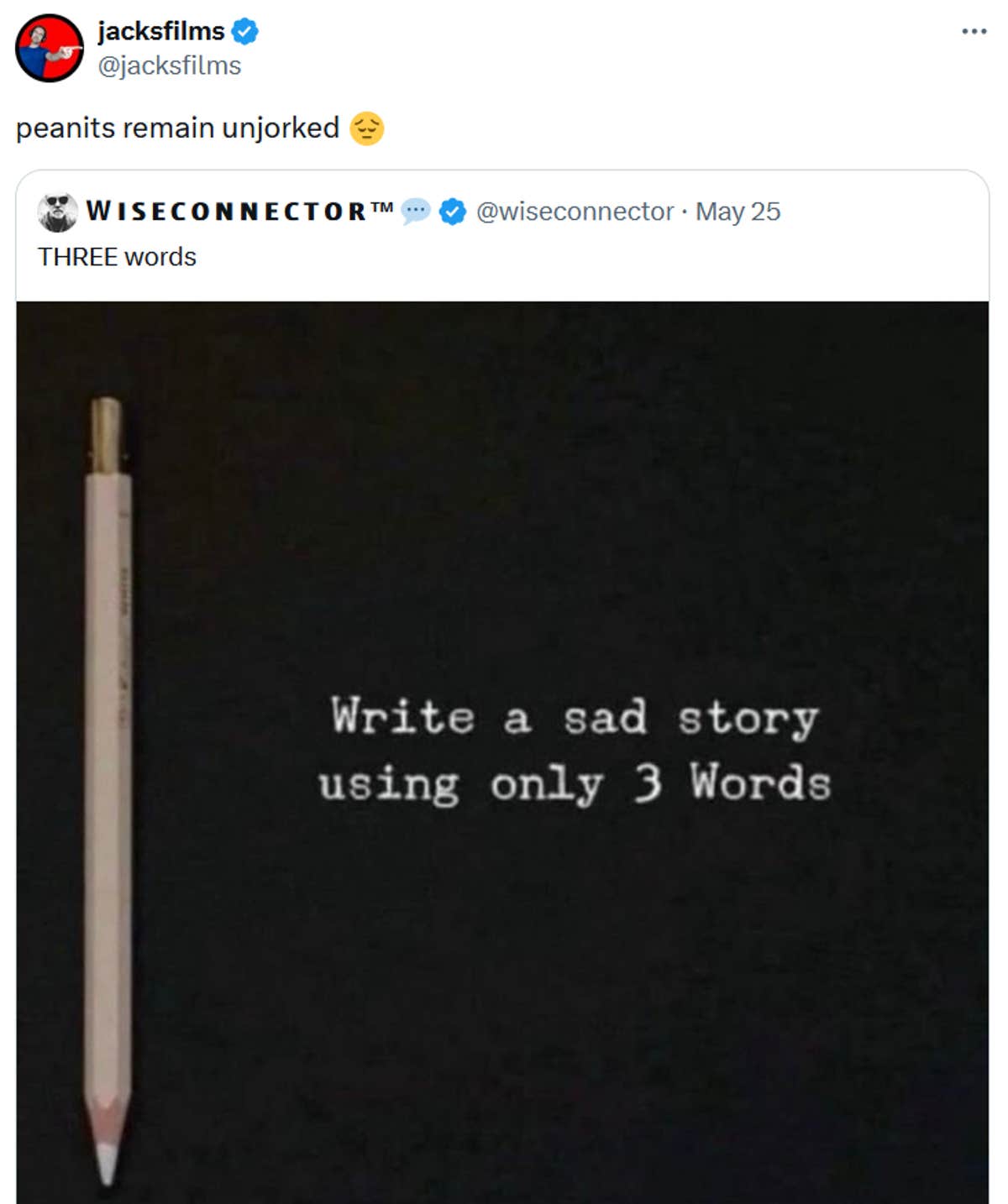Click "using only 3 Words" line in image
This screenshot has width=1008, height=1204.
tap(575, 784)
